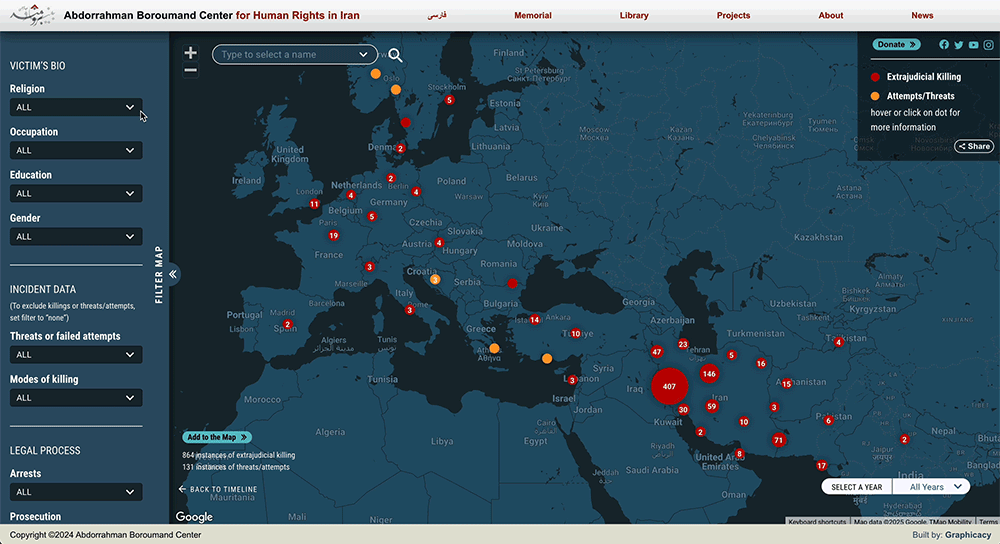This screenshot has height=544, width=1000.
Task: Open the Library menu
Action: tap(634, 15)
